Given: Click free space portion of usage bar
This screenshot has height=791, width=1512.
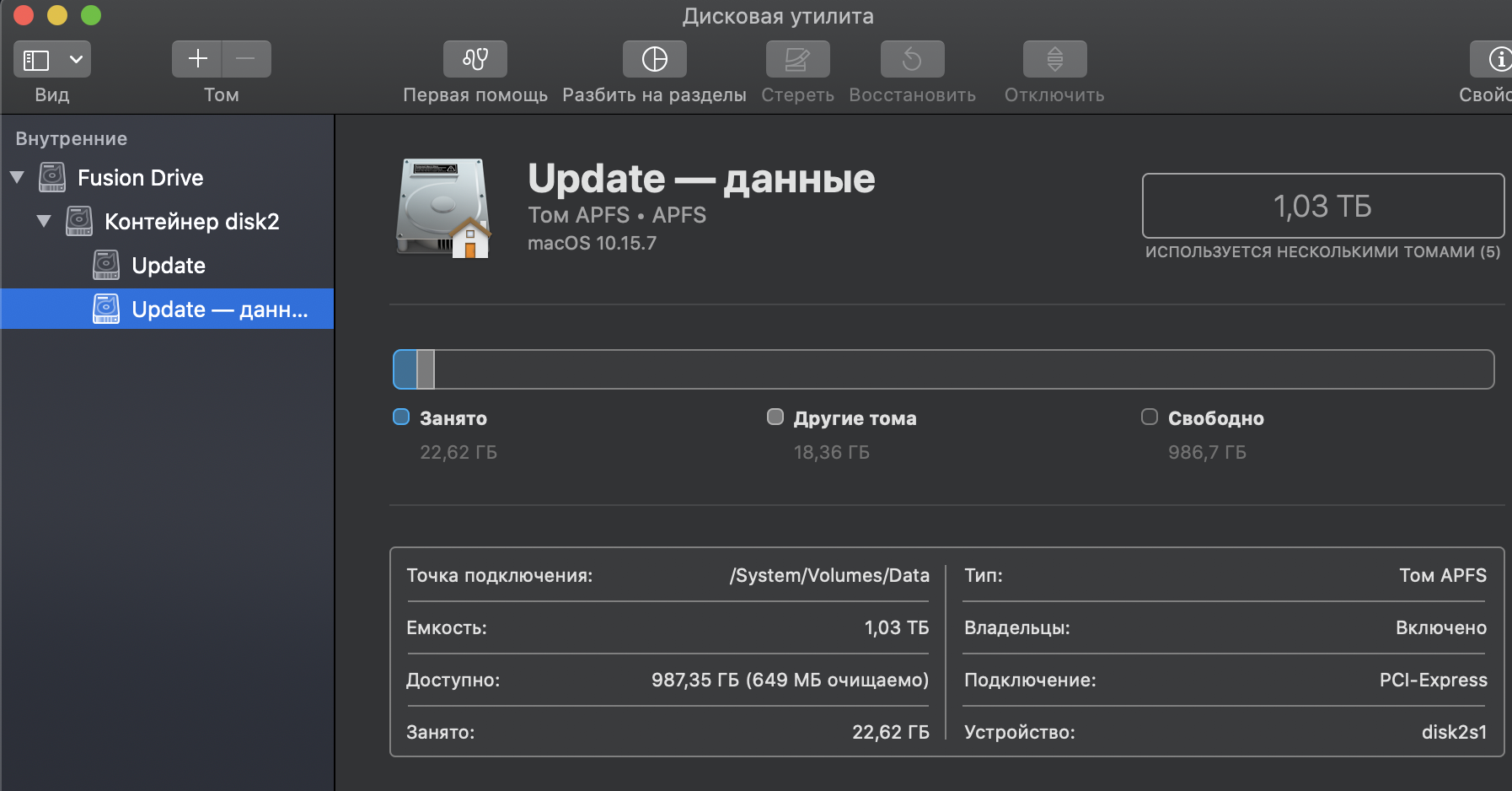Looking at the screenshot, I should [964, 369].
